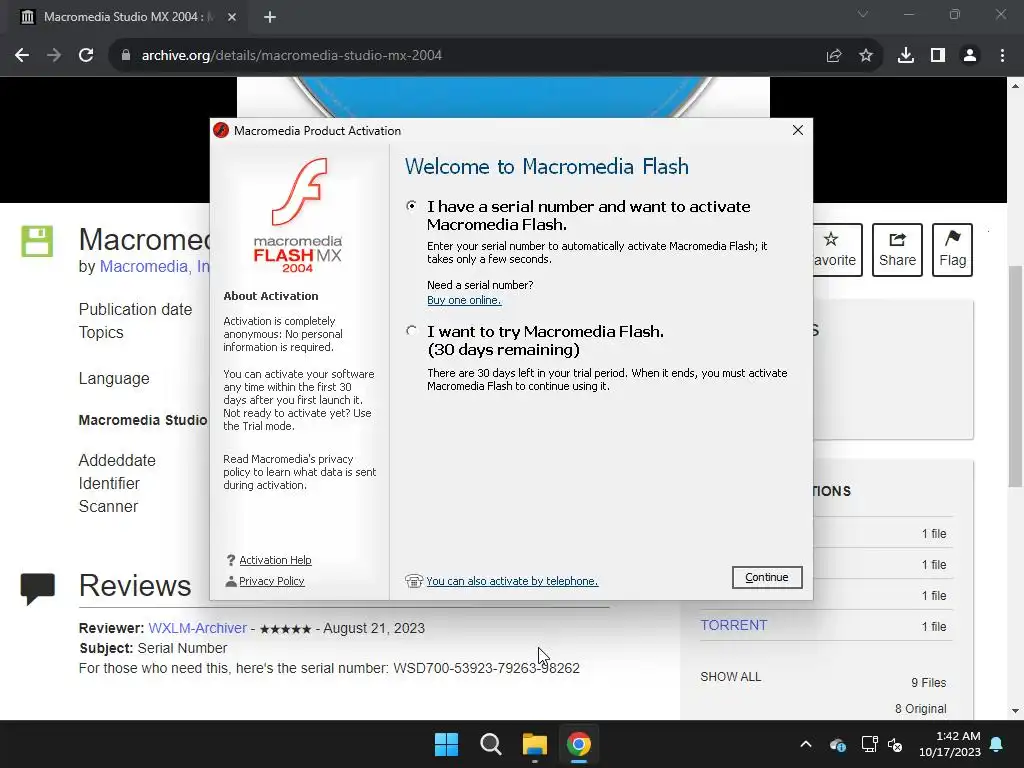
Task: Click the scrollbar down arrow
Action: pyautogui.click(x=1015, y=711)
